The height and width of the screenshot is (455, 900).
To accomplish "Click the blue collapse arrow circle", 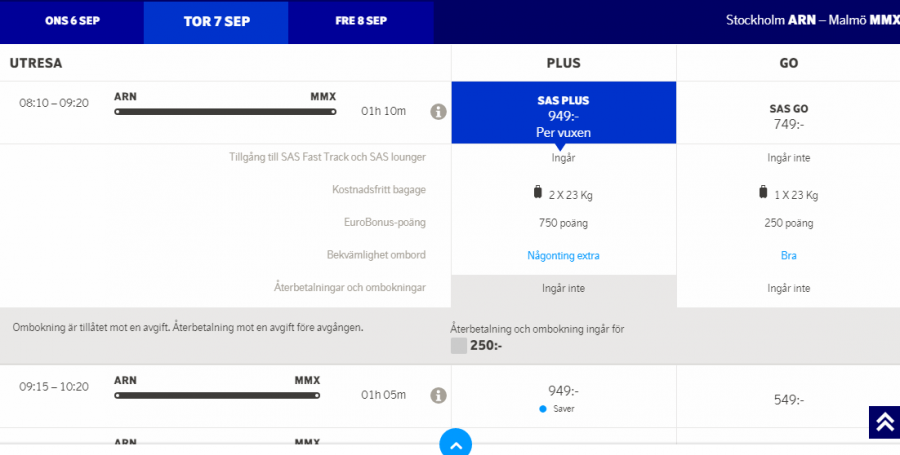I will coord(455,443).
